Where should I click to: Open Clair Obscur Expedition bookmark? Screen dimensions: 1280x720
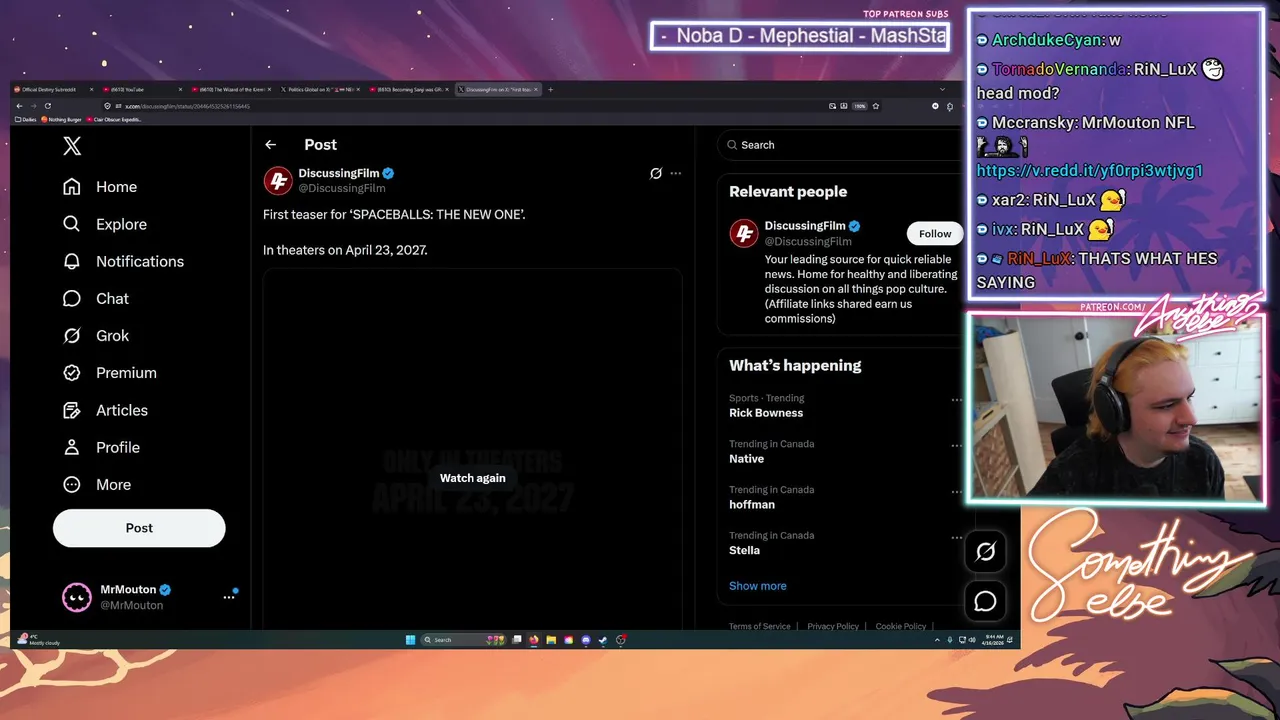point(116,120)
